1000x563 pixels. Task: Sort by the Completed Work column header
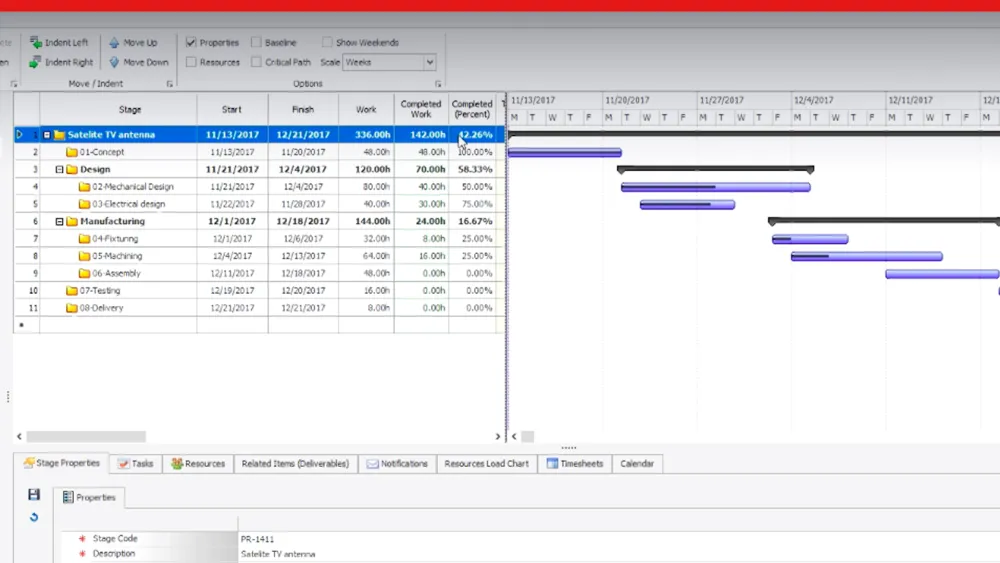click(x=421, y=109)
